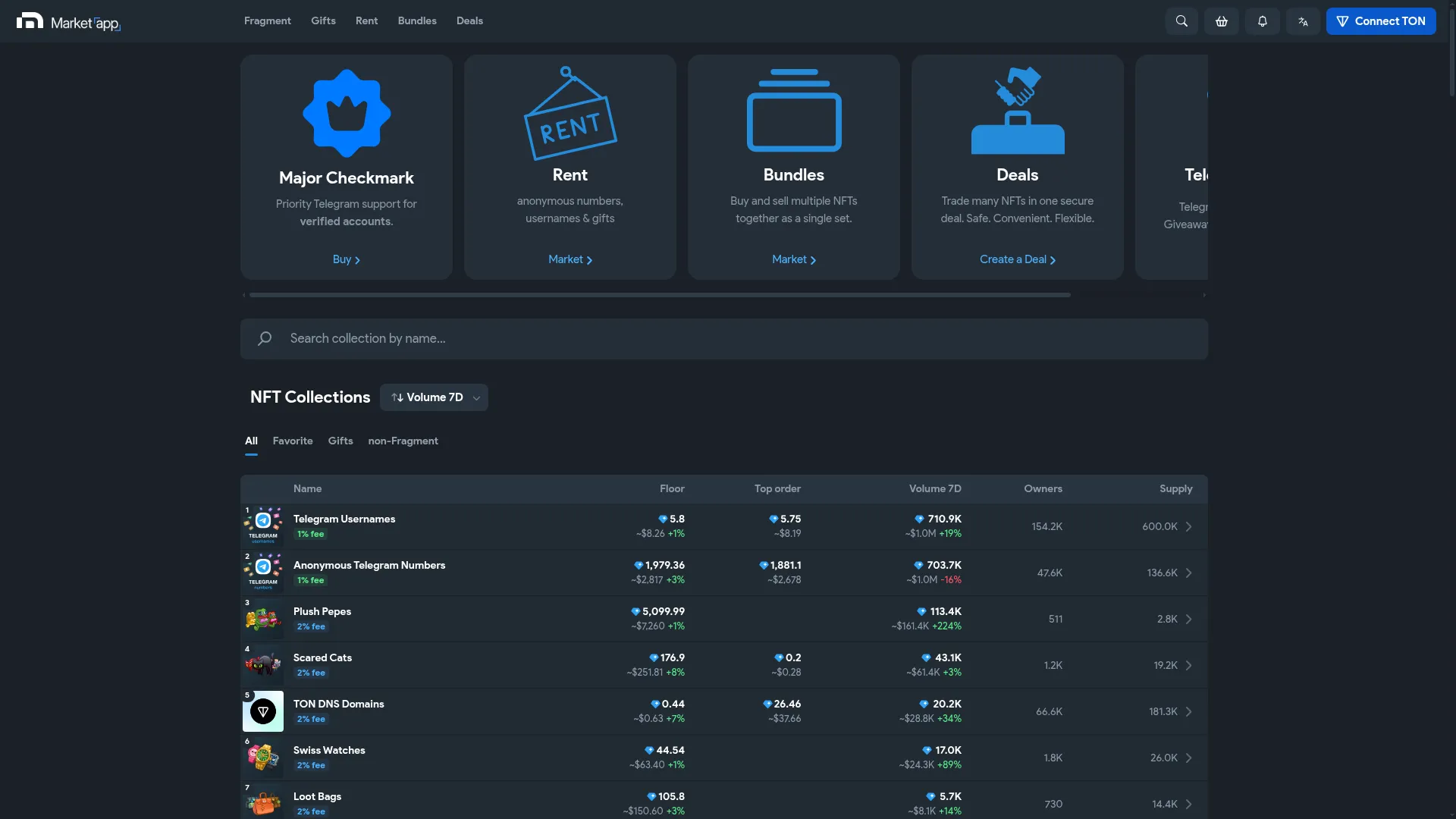Click the search magnifier icon in header
This screenshot has width=1456, height=819.
tap(1181, 21)
